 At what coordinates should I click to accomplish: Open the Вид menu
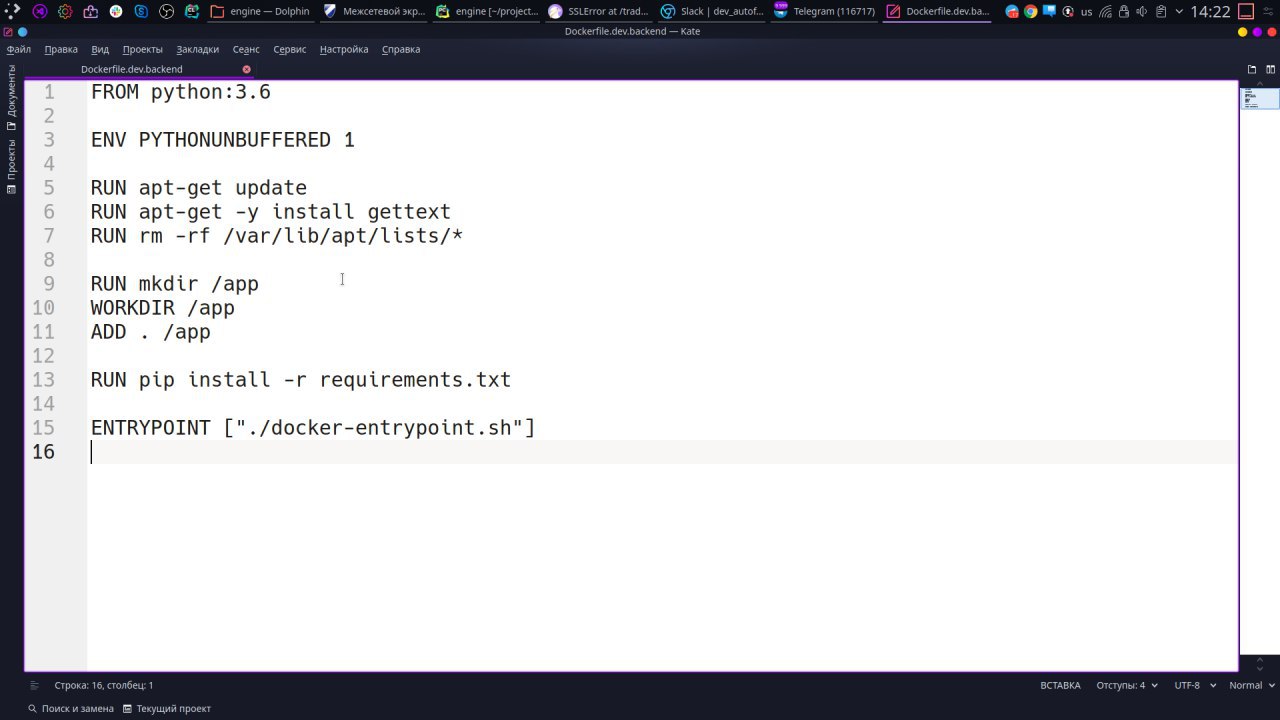click(100, 49)
